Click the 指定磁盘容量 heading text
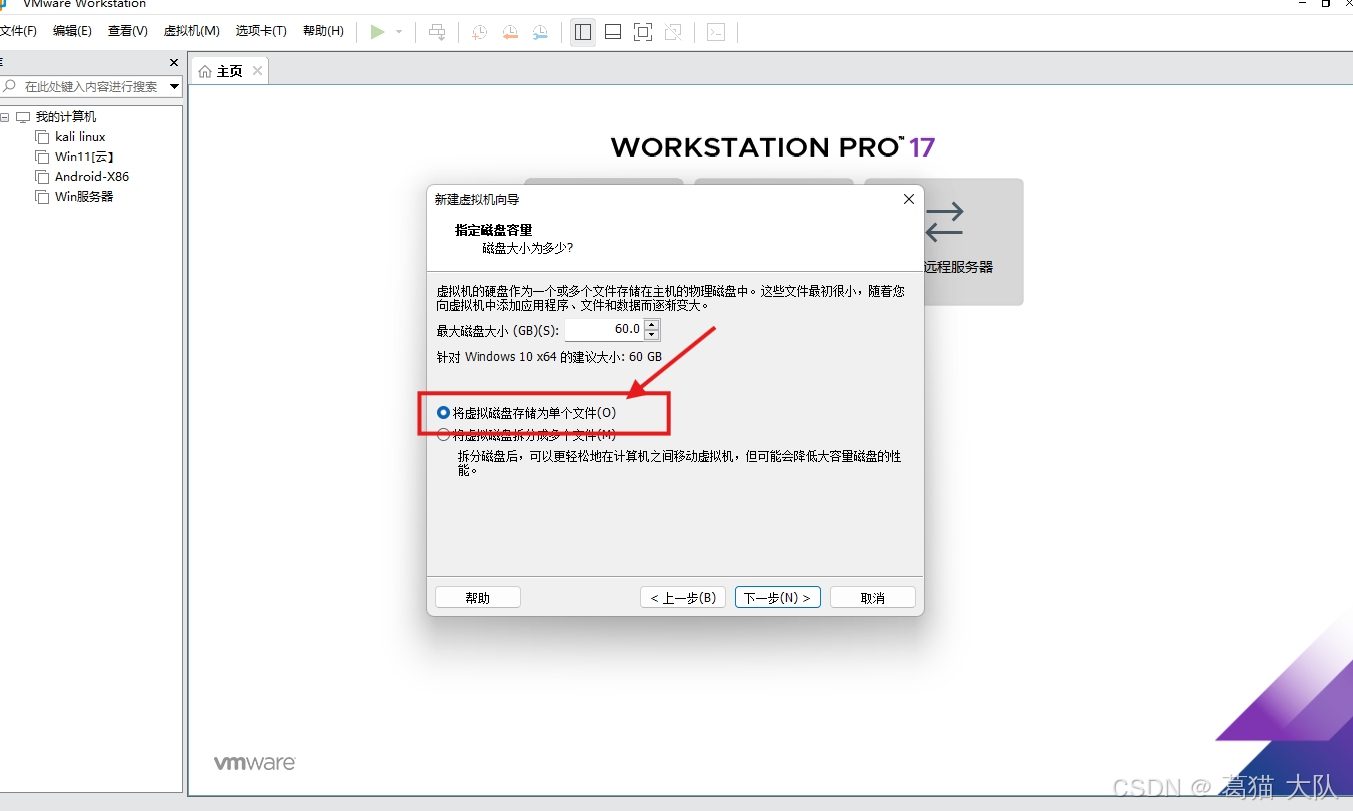1353x811 pixels. (494, 230)
